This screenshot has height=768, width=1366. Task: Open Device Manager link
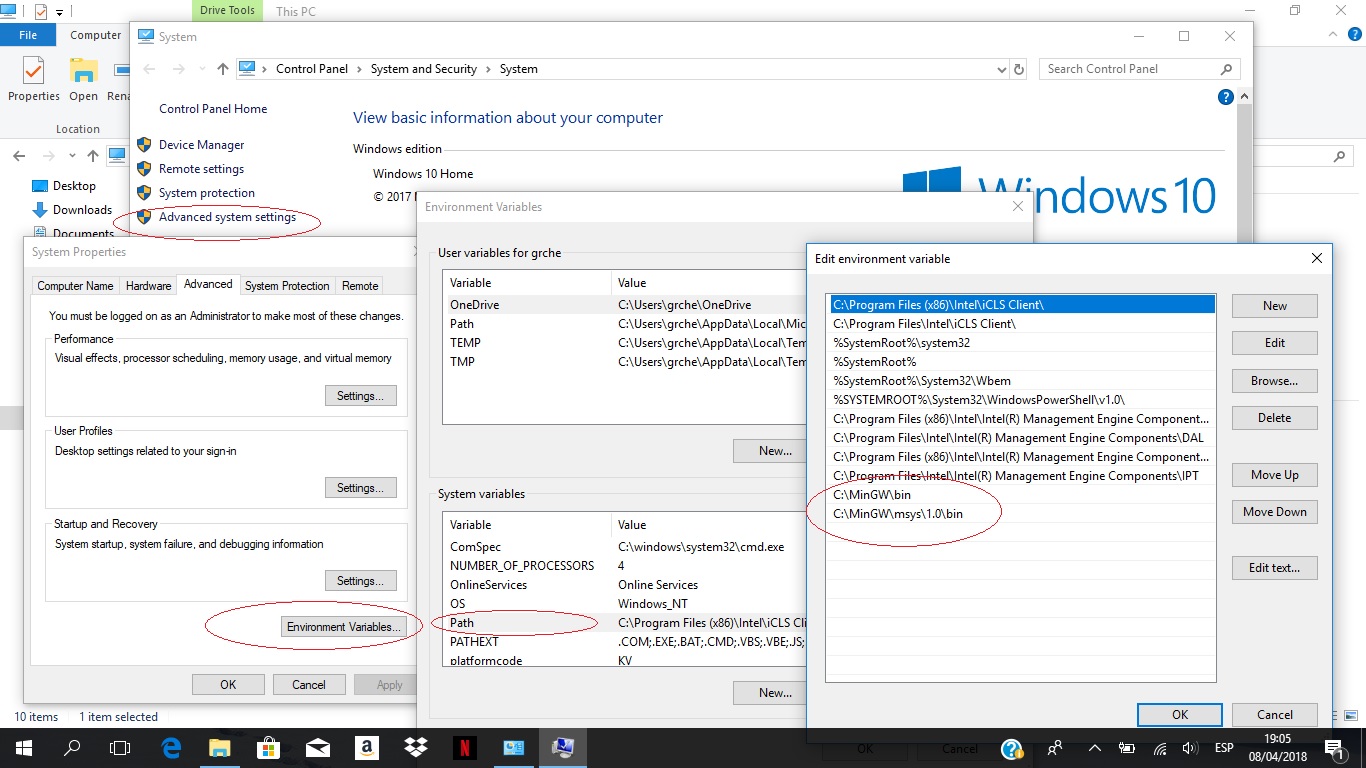[201, 145]
